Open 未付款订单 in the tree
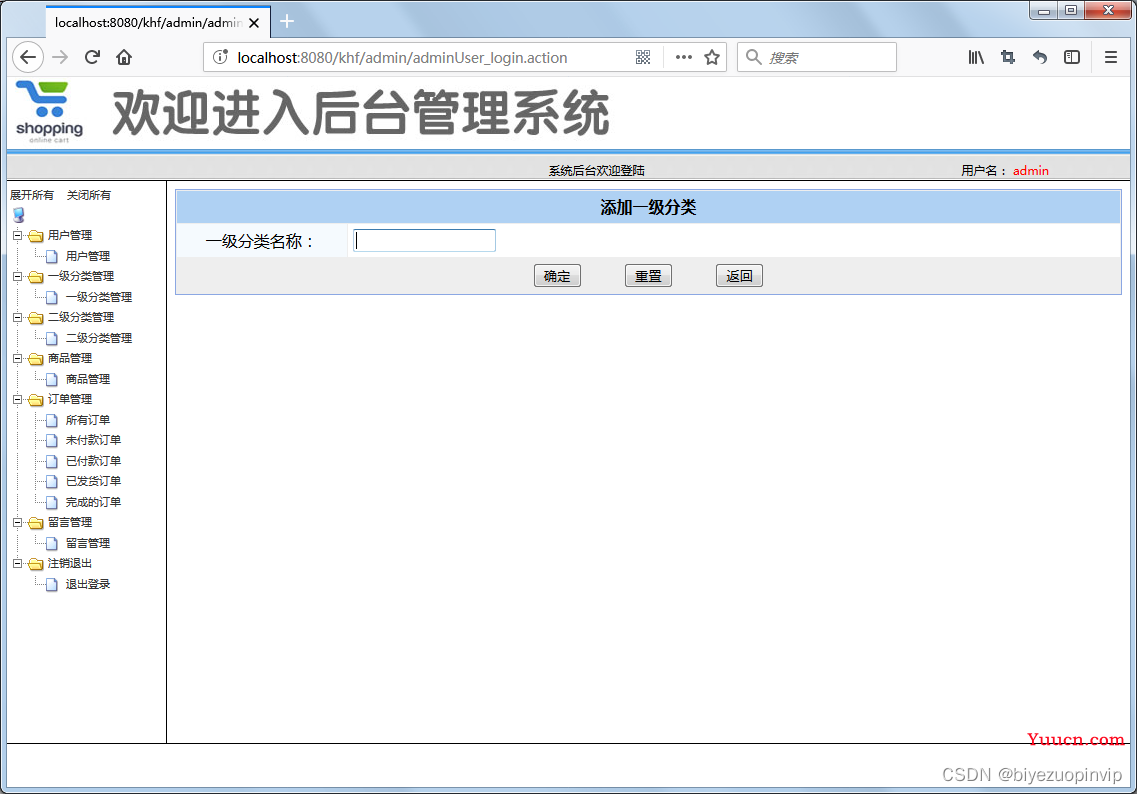Screen dimensions: 1137x794 (94, 440)
